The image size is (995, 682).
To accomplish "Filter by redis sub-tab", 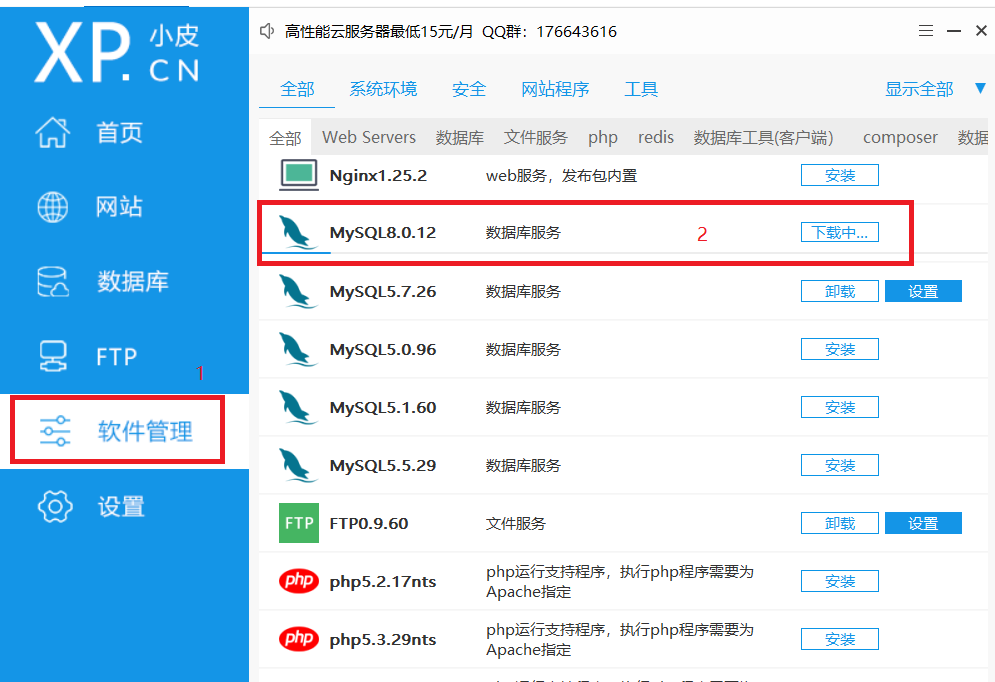I will (x=656, y=138).
